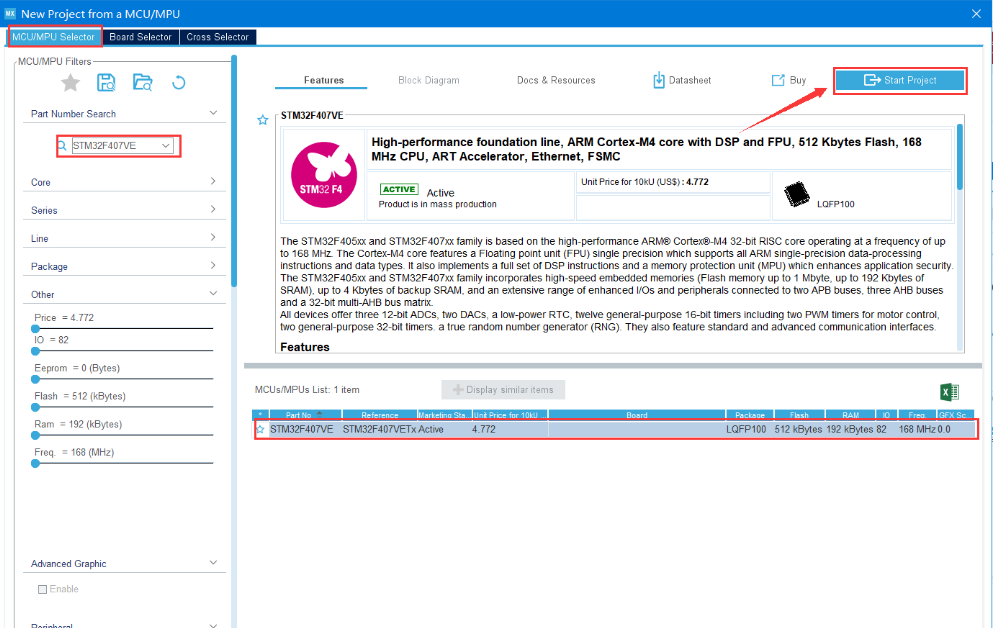Viewport: 993px width, 628px height.
Task: Sort list by Package column header
Action: (750, 415)
